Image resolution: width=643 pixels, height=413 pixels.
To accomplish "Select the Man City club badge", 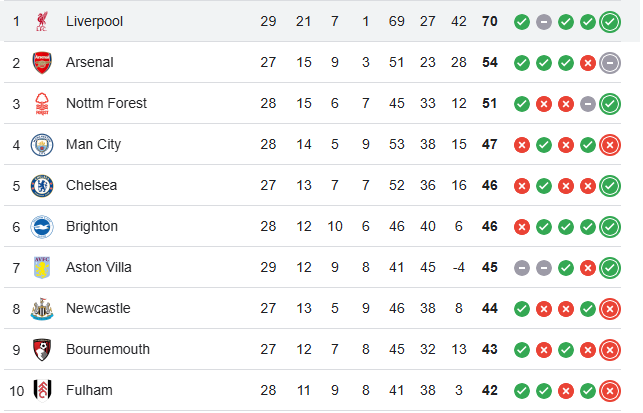I will click(x=42, y=145).
